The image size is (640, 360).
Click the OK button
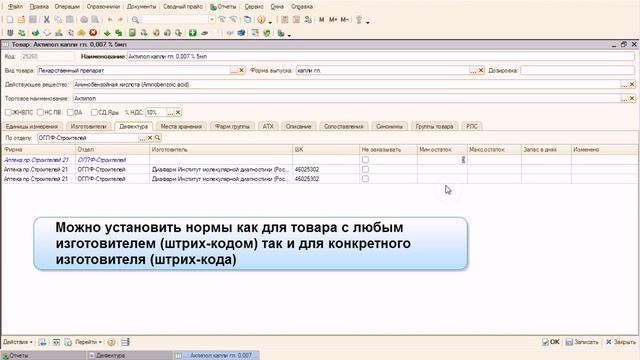[551, 342]
